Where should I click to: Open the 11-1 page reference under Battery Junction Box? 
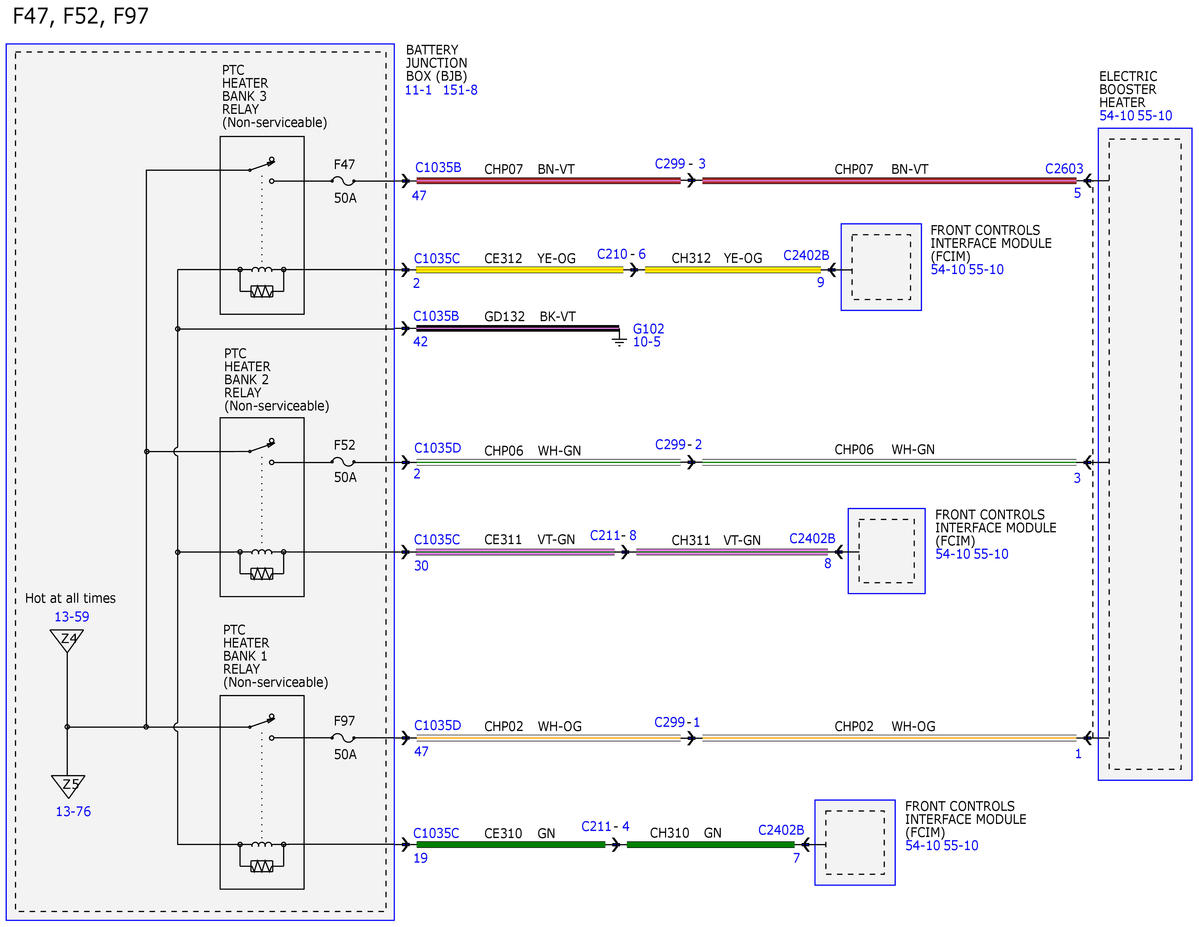pyautogui.click(x=418, y=90)
